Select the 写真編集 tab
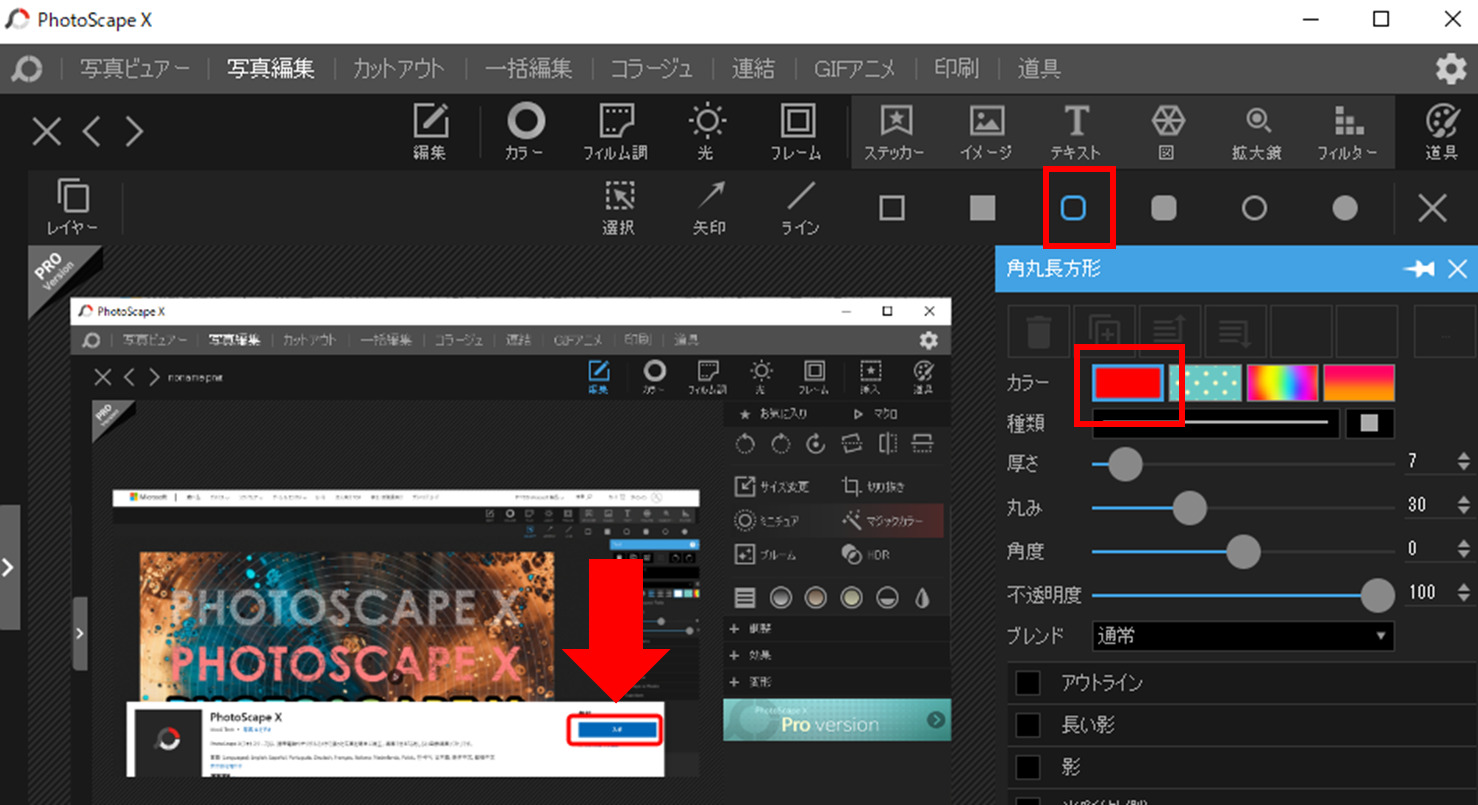1478x805 pixels. [270, 69]
